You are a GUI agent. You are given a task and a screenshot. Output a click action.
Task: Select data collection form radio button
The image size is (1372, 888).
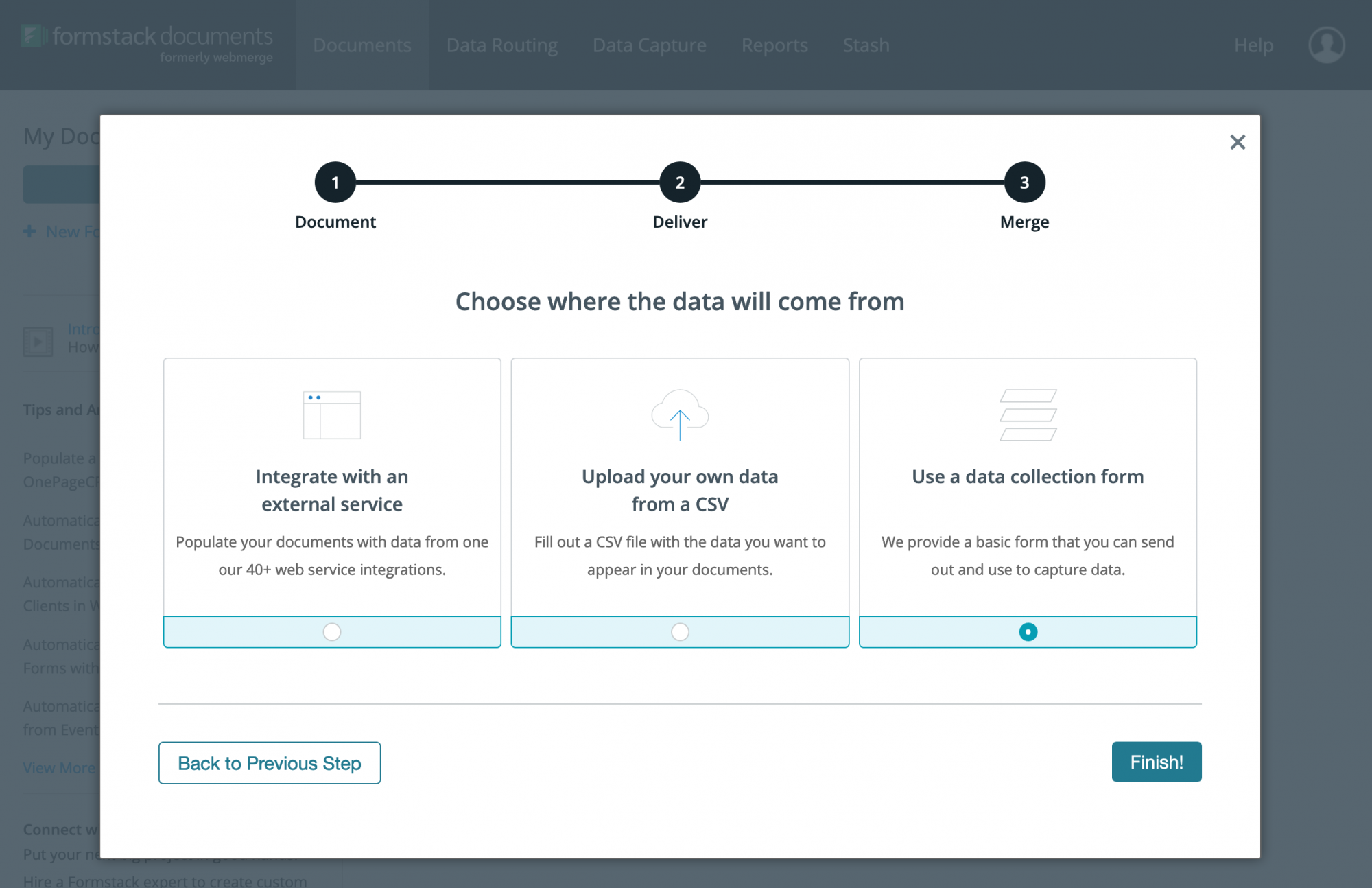click(x=1028, y=631)
